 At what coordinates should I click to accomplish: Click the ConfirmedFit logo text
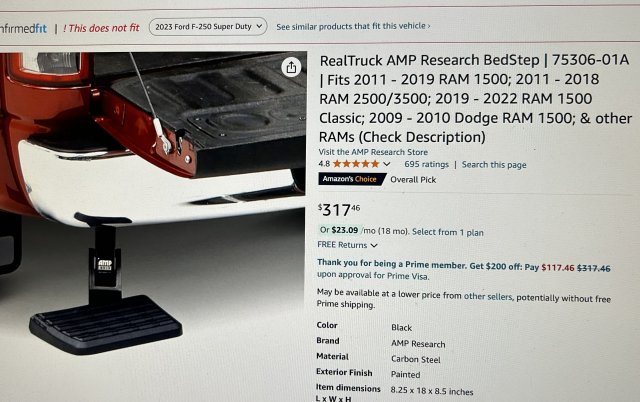point(23,29)
